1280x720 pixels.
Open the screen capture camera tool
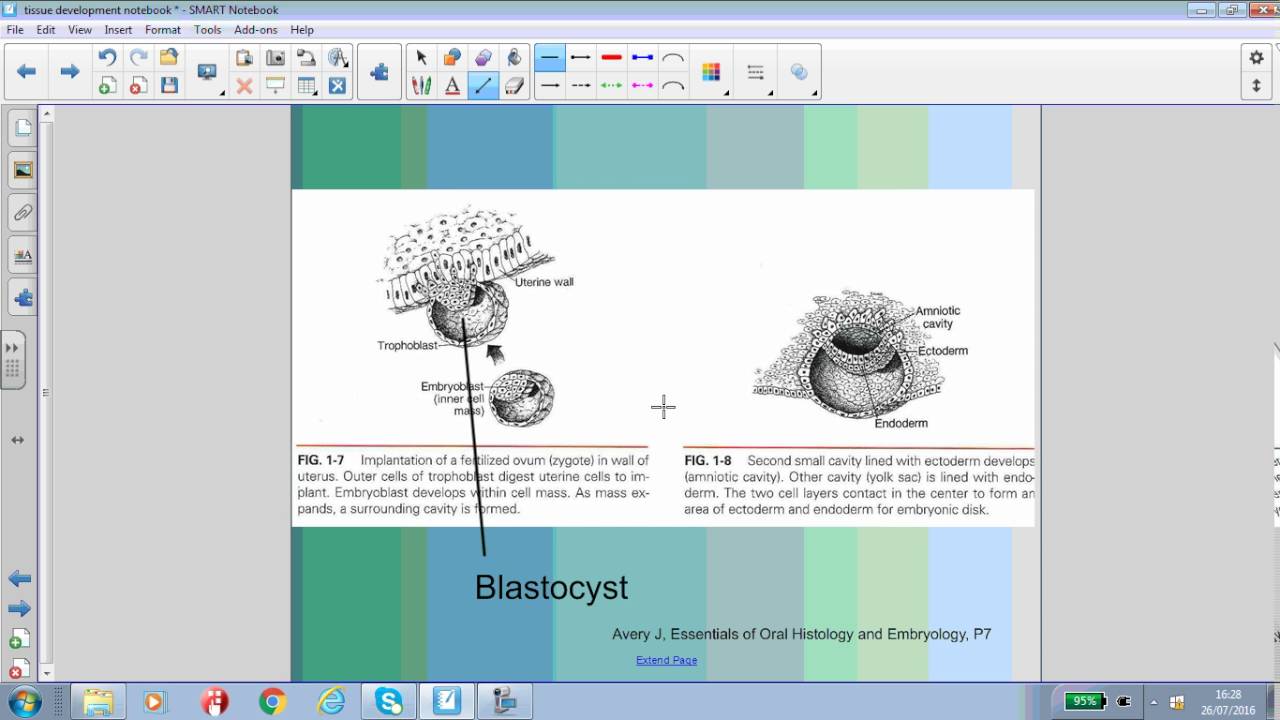click(275, 58)
